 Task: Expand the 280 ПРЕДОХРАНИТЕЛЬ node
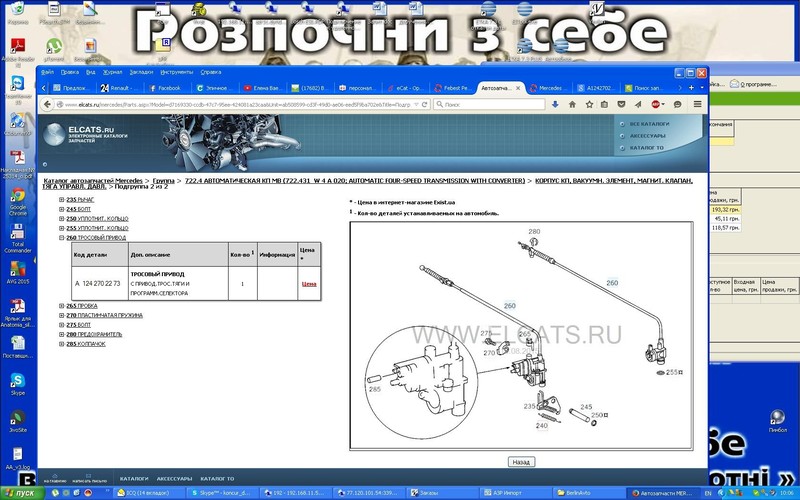click(61, 334)
